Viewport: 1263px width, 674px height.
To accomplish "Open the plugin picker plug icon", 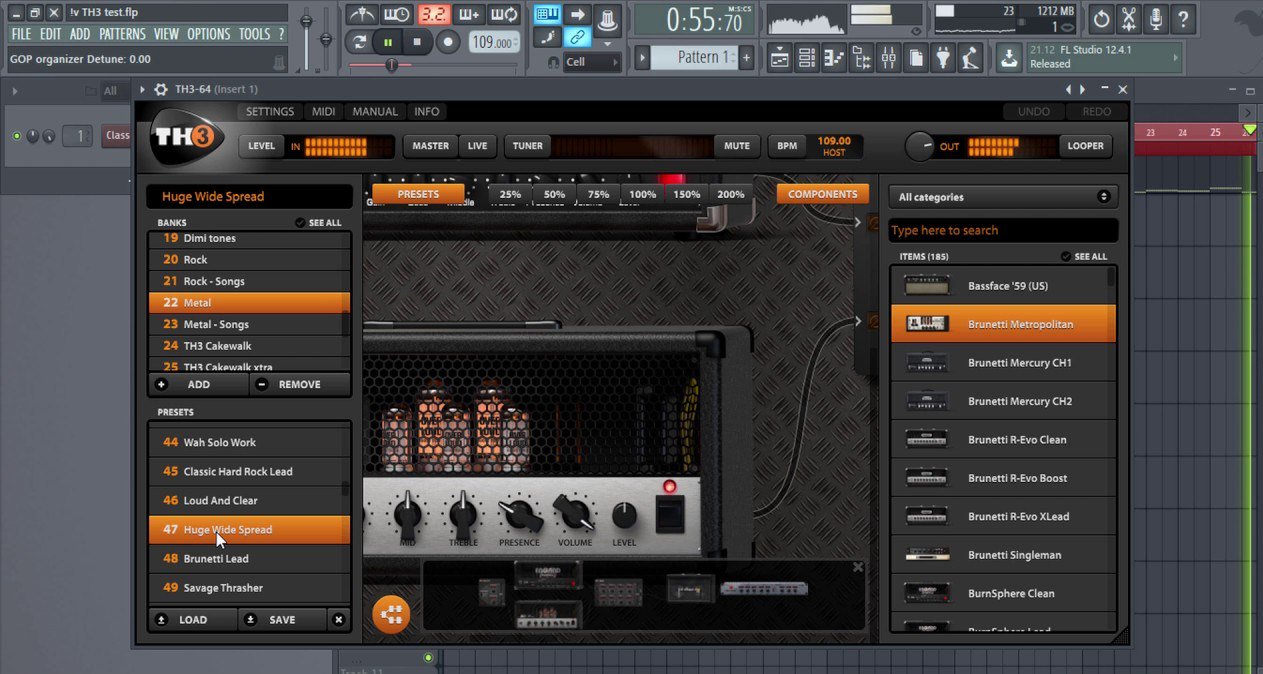I will tap(943, 58).
